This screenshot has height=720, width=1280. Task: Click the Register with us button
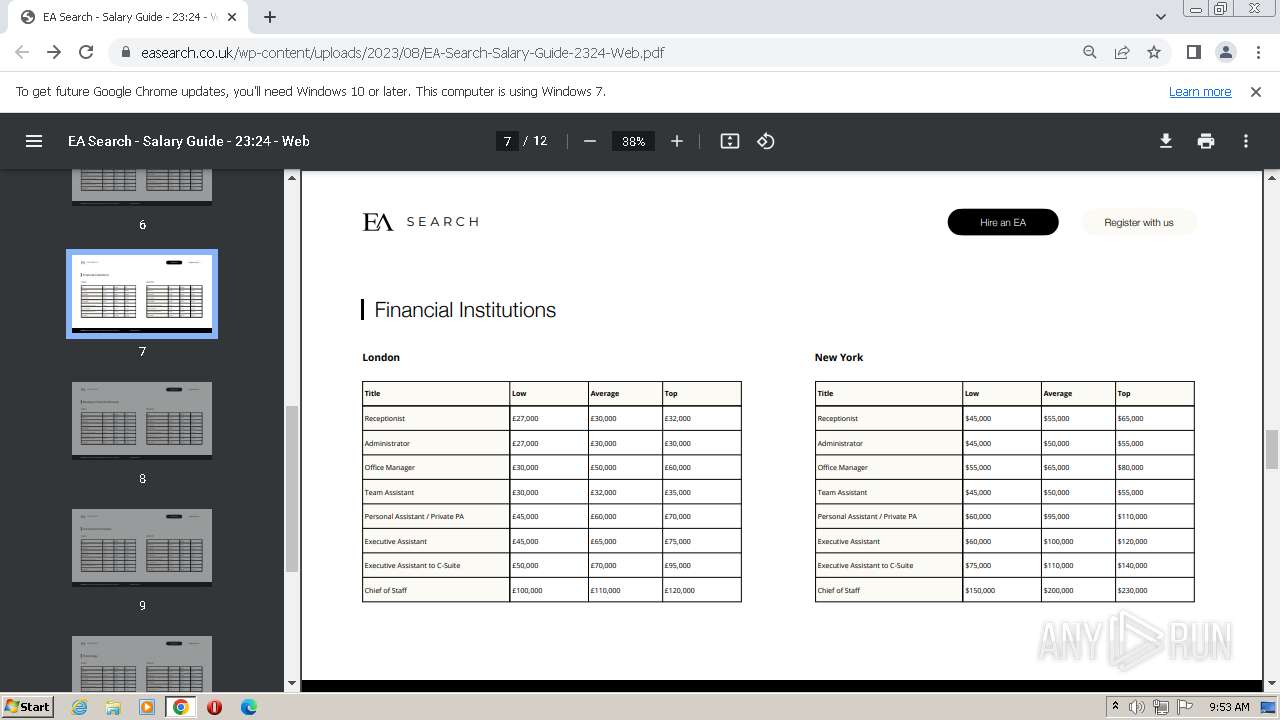click(1139, 222)
